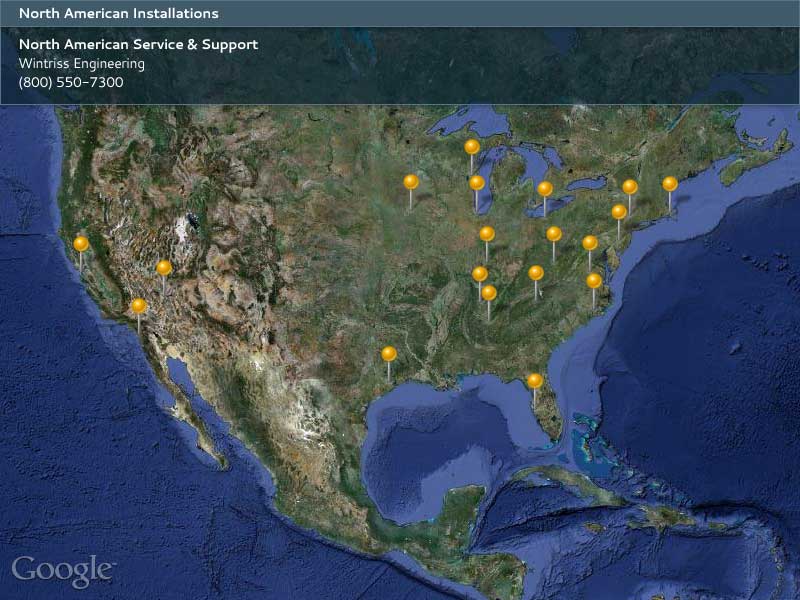
Task: Click the pin in upstate New York
Action: 630,187
